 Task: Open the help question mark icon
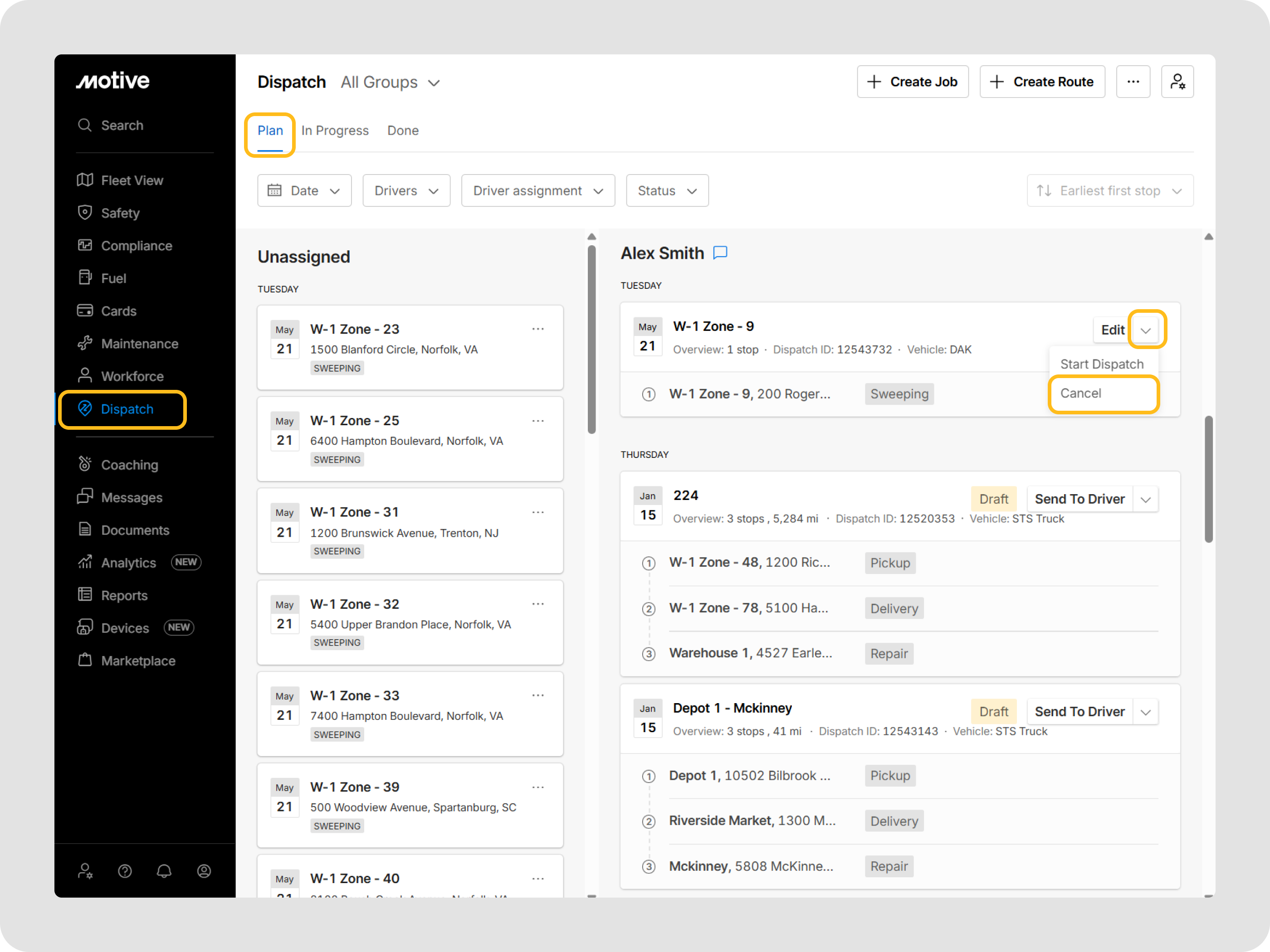[x=125, y=871]
